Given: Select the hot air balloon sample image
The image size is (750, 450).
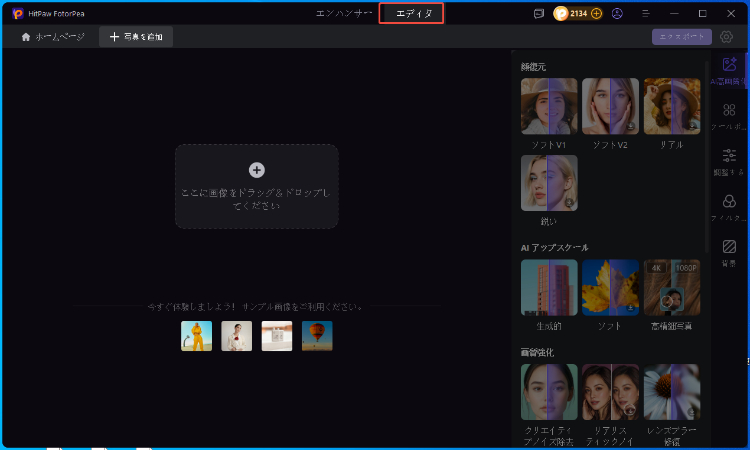Looking at the screenshot, I should tap(317, 336).
